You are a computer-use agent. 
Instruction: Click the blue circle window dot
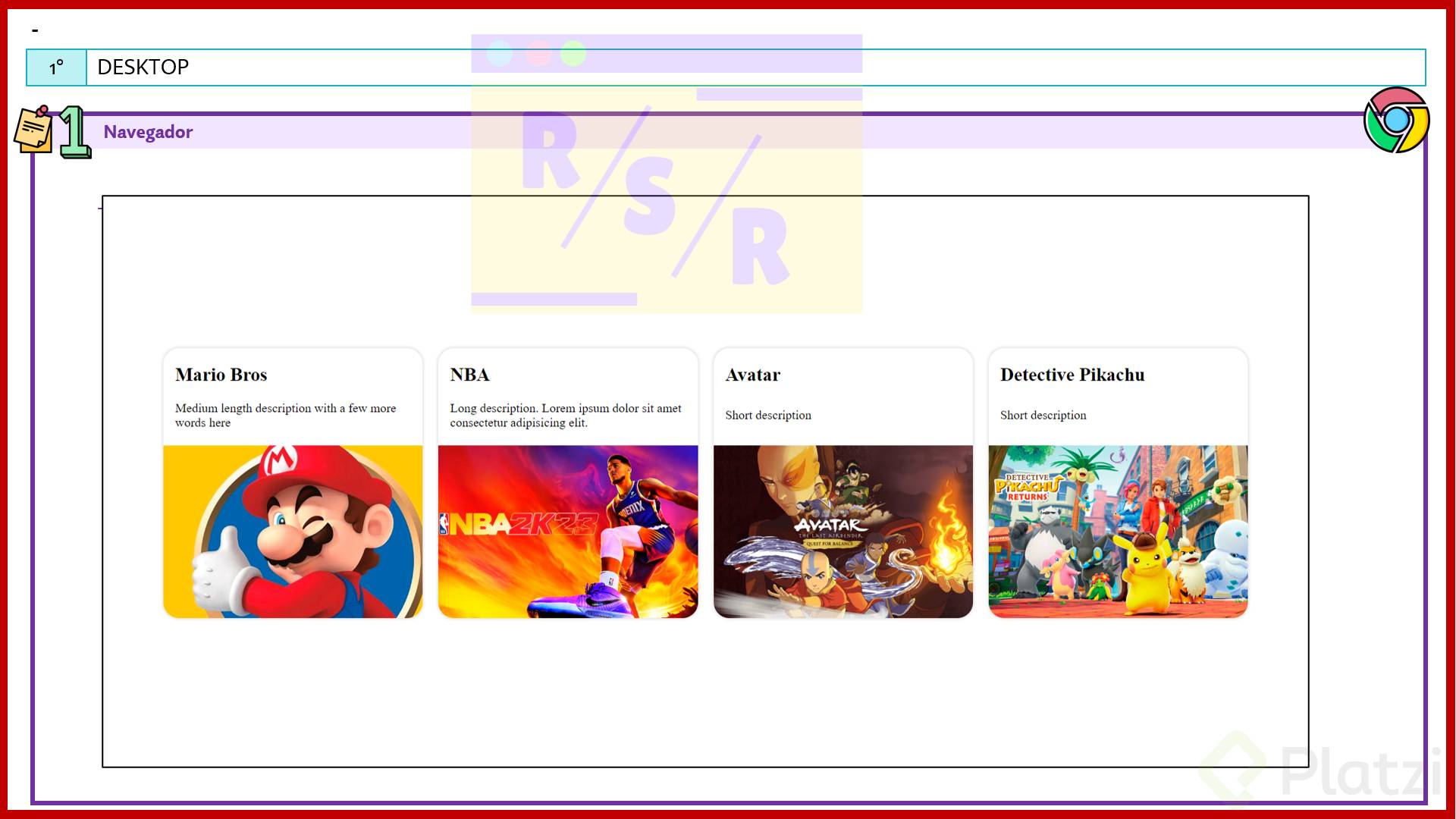(x=500, y=54)
